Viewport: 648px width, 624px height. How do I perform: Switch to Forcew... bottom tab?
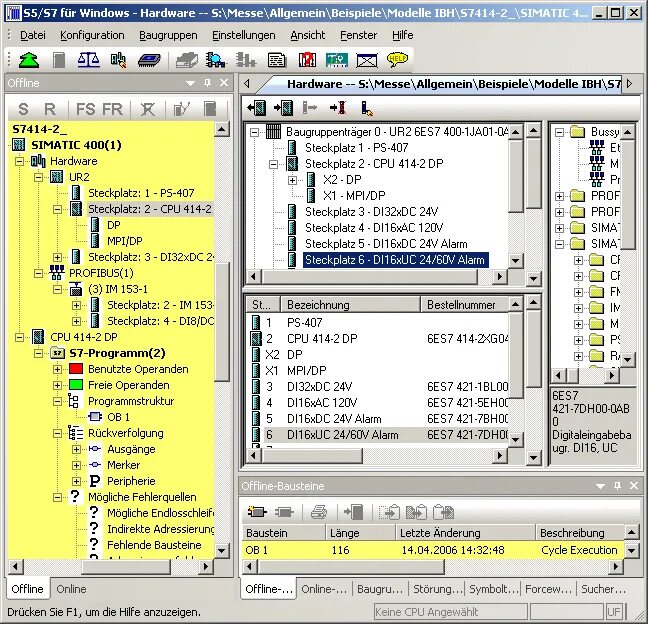point(548,589)
